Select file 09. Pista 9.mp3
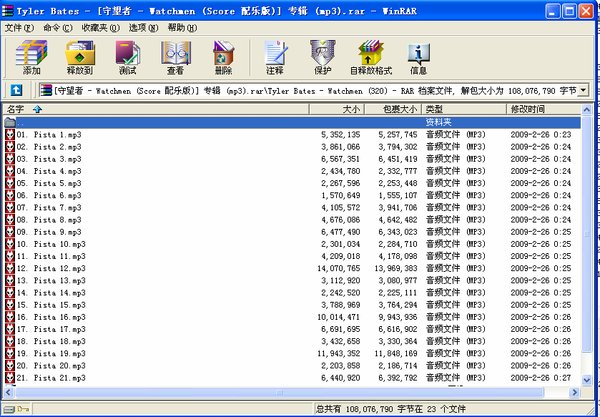Image resolution: width=600 pixels, height=417 pixels. (49, 232)
